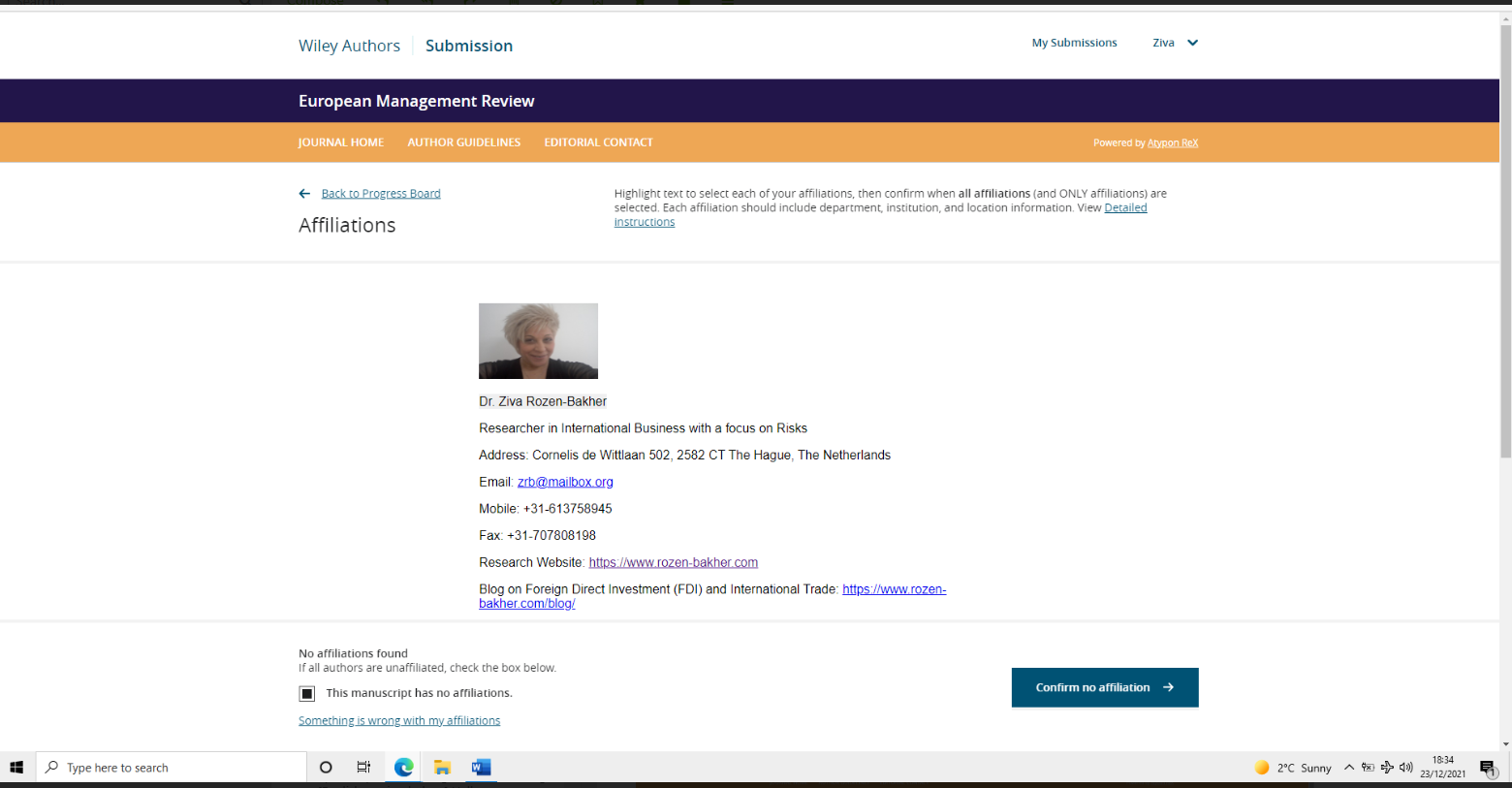Viewport: 1512px width, 788px height.
Task: Open the volume control tray icon
Action: coord(1405,768)
